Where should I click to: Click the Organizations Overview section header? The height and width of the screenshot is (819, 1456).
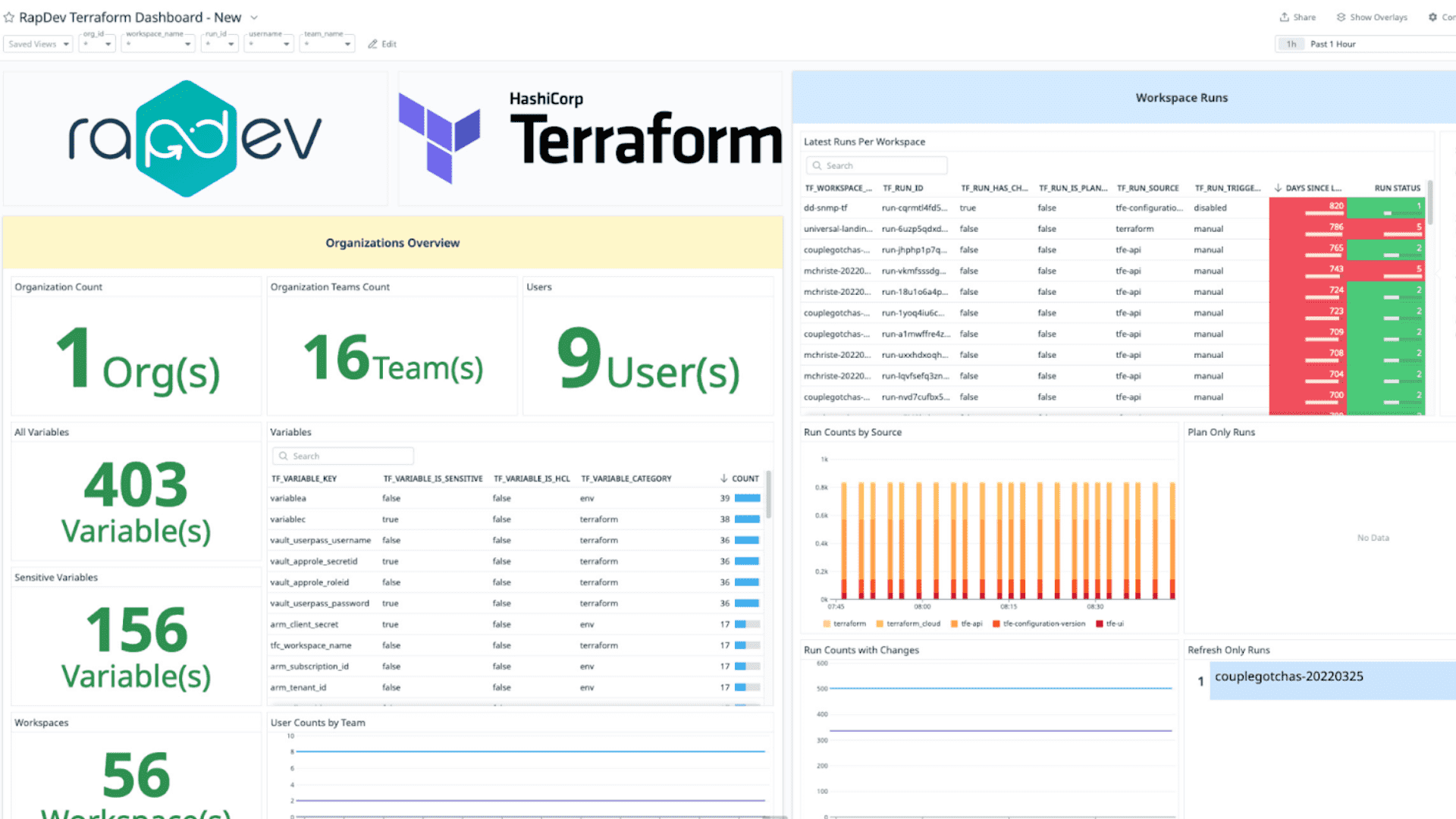393,243
